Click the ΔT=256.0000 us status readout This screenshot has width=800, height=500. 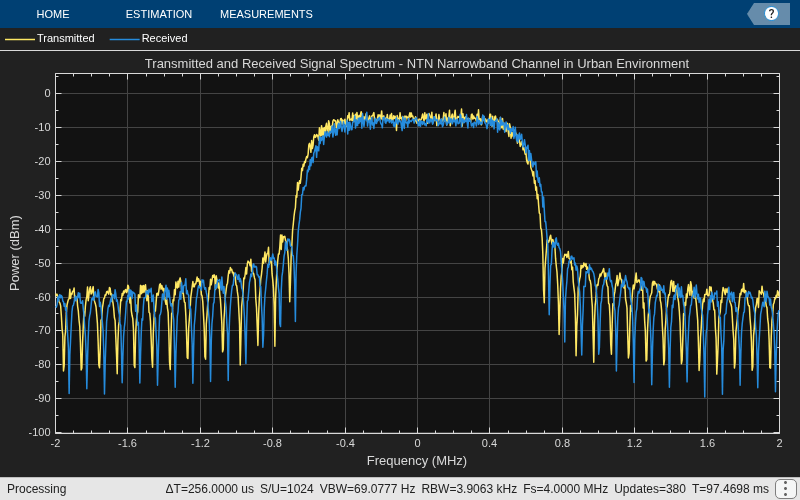click(x=209, y=489)
